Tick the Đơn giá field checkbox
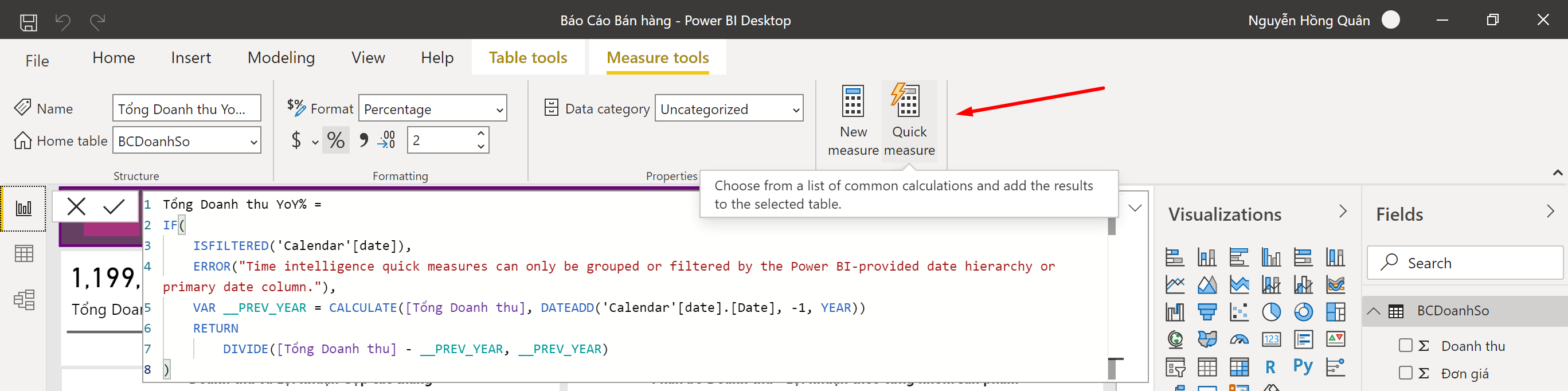Viewport: 1568px width, 391px height. 1406,373
